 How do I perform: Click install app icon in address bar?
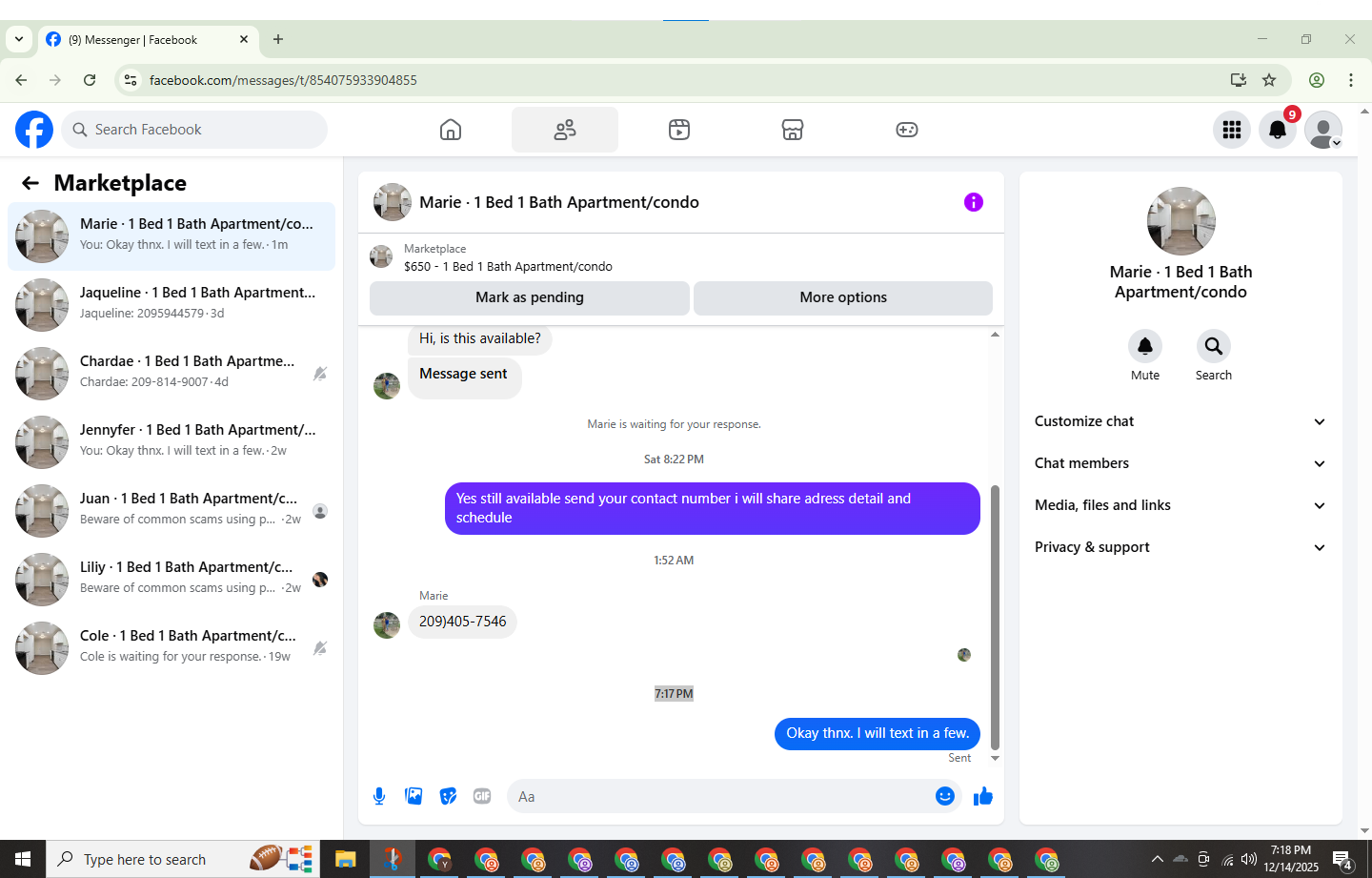click(1239, 80)
